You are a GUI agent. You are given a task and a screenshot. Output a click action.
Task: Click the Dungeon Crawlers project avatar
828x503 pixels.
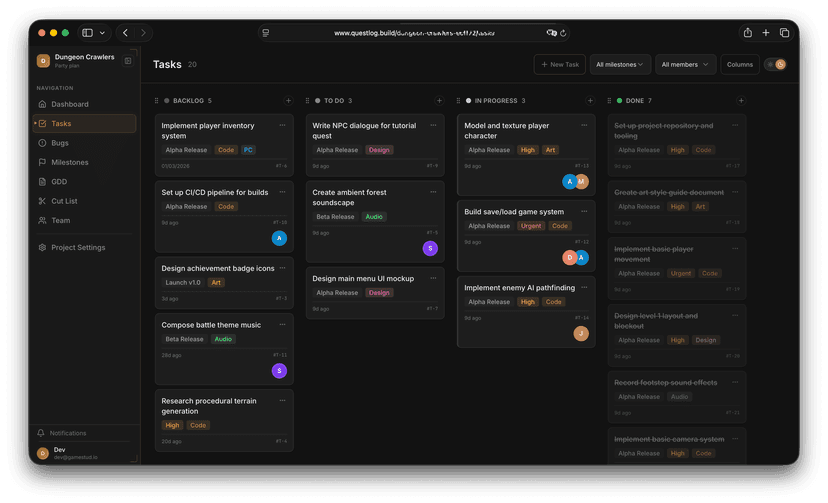tap(43, 61)
